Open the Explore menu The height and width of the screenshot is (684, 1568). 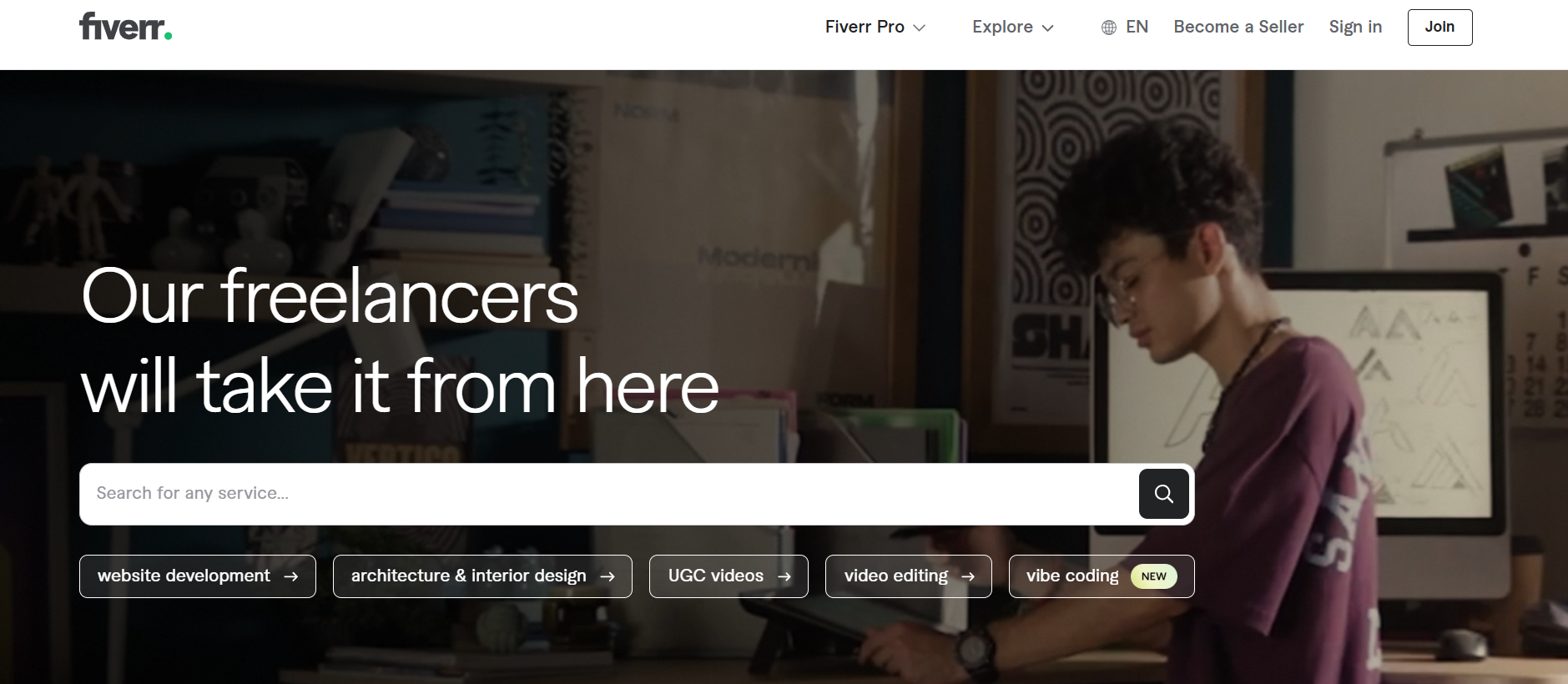click(x=1013, y=27)
